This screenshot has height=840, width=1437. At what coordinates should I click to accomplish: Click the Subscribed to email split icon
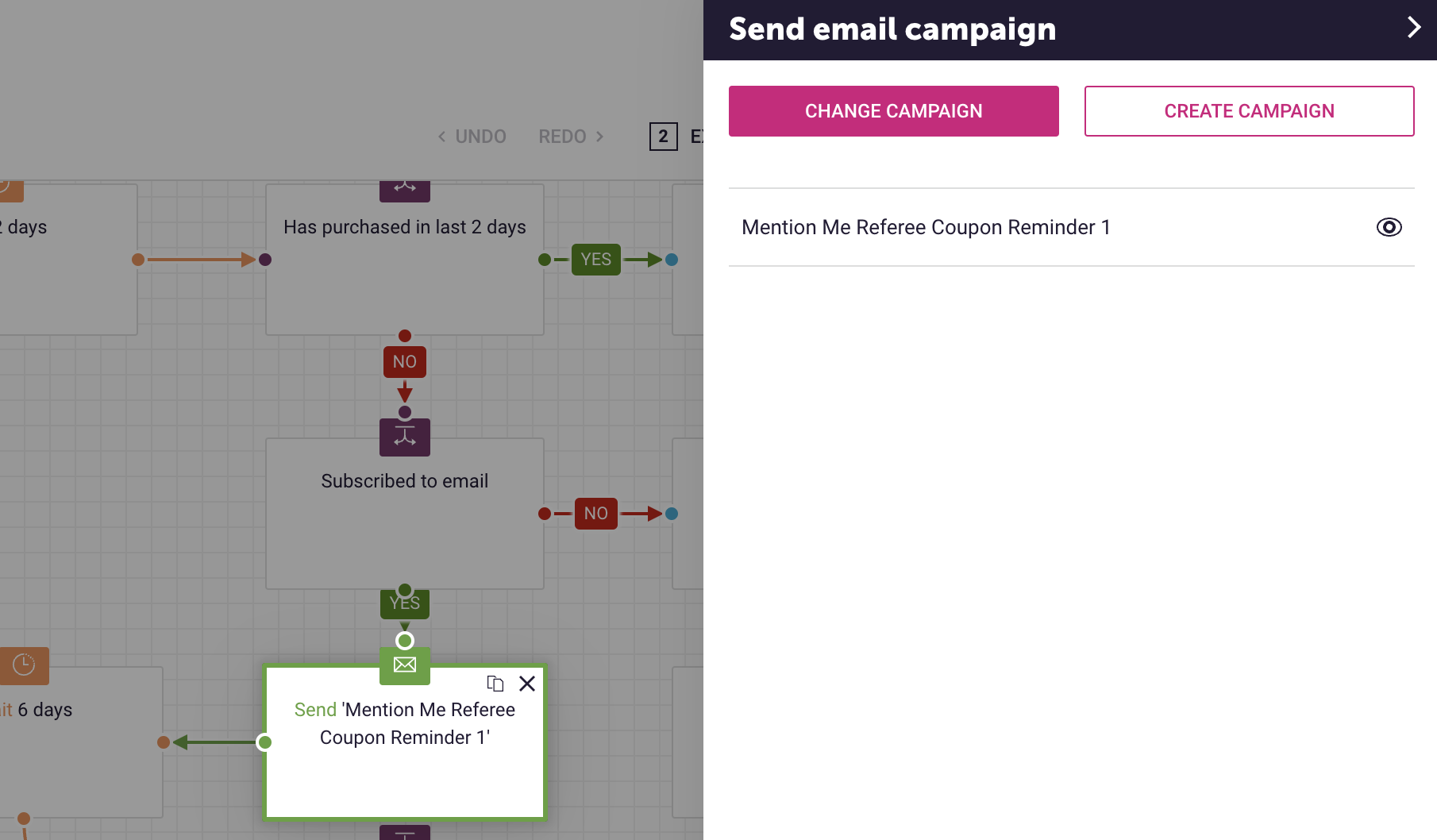405,437
